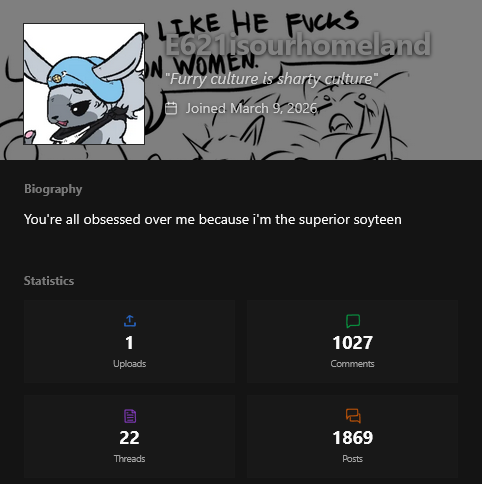
Task: Click the blue Uploads arrow icon
Action: point(130,321)
